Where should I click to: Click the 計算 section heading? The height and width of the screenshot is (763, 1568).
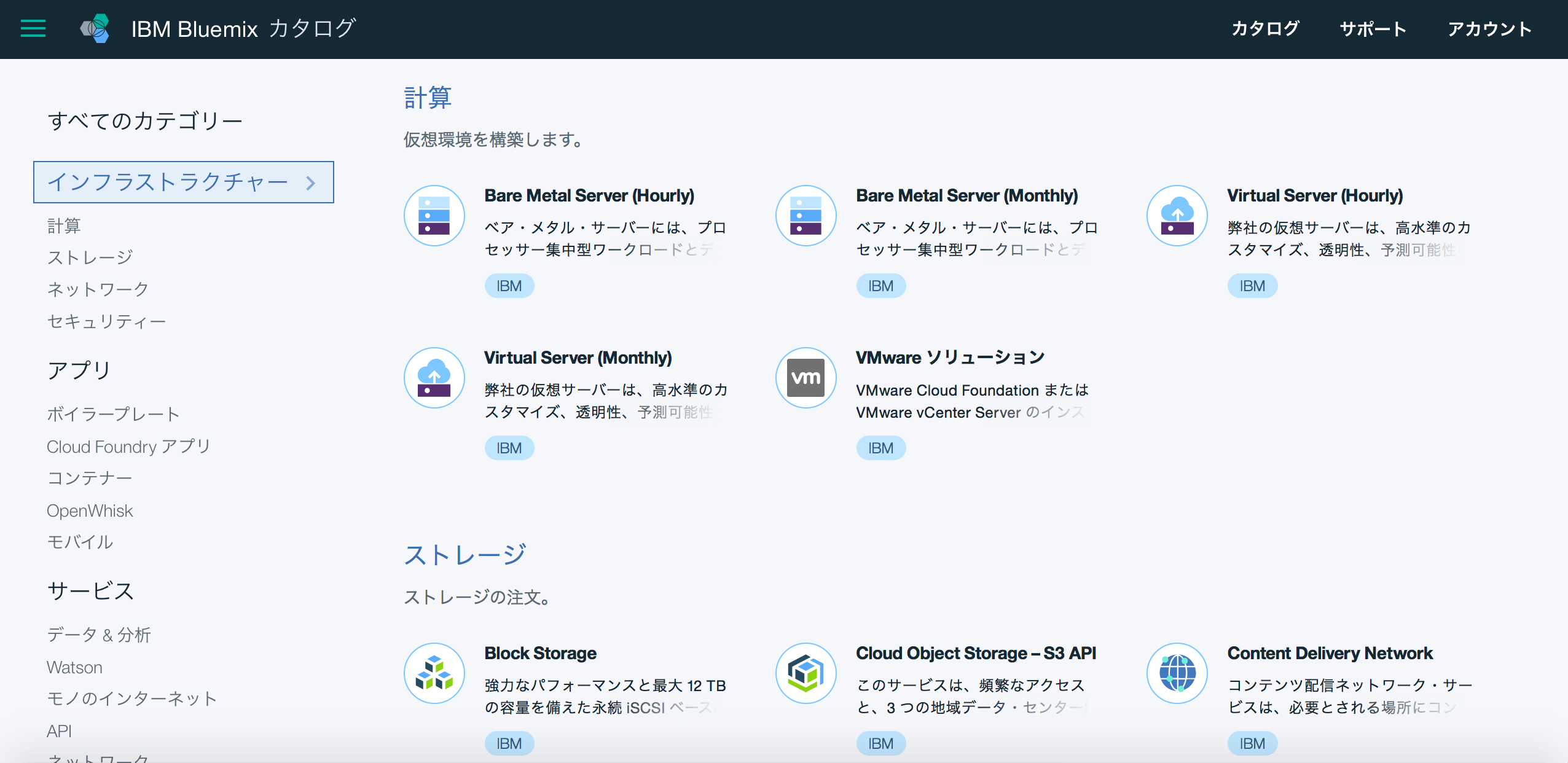click(x=428, y=98)
